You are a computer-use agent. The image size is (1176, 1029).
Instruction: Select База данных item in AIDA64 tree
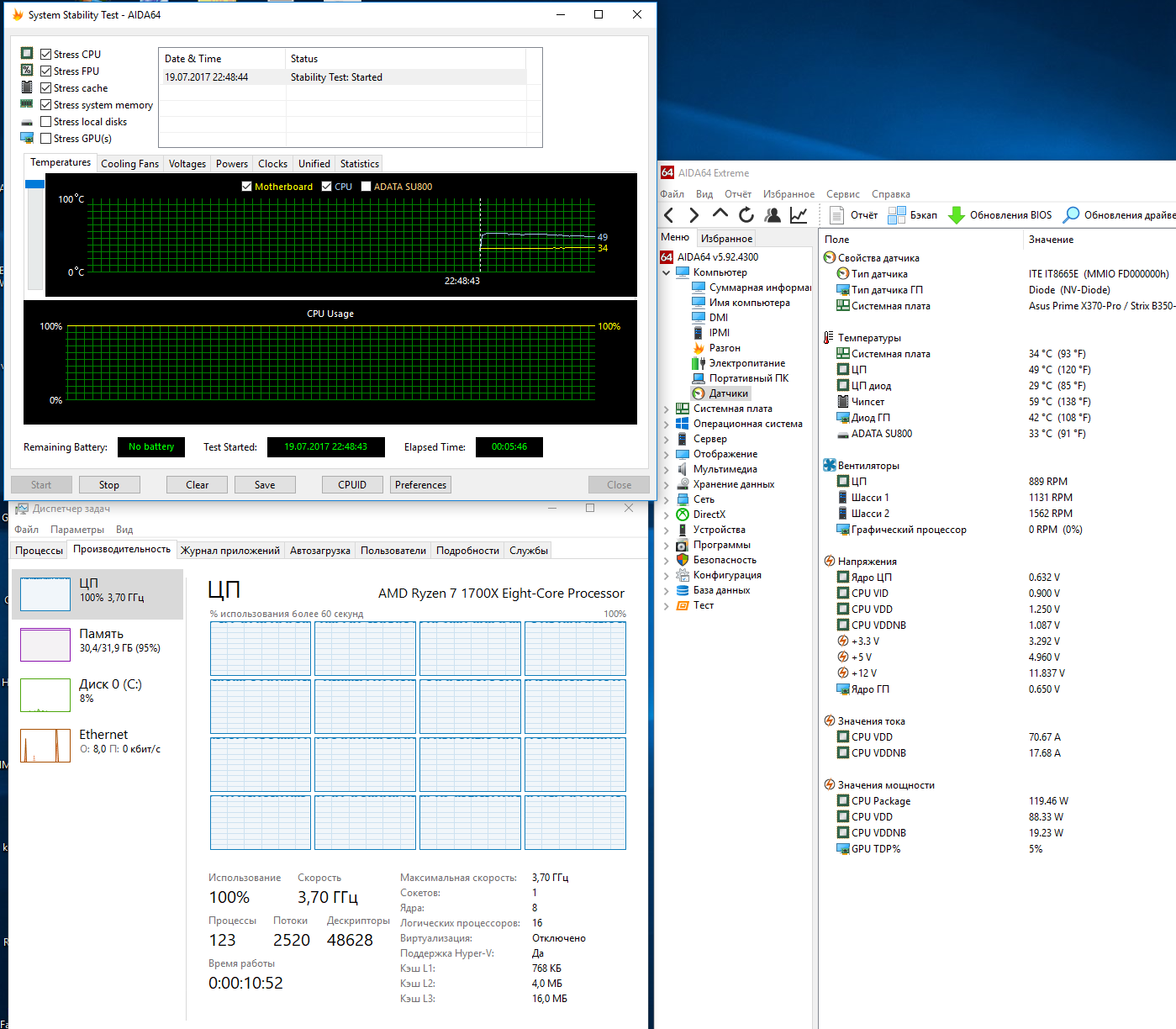click(713, 590)
